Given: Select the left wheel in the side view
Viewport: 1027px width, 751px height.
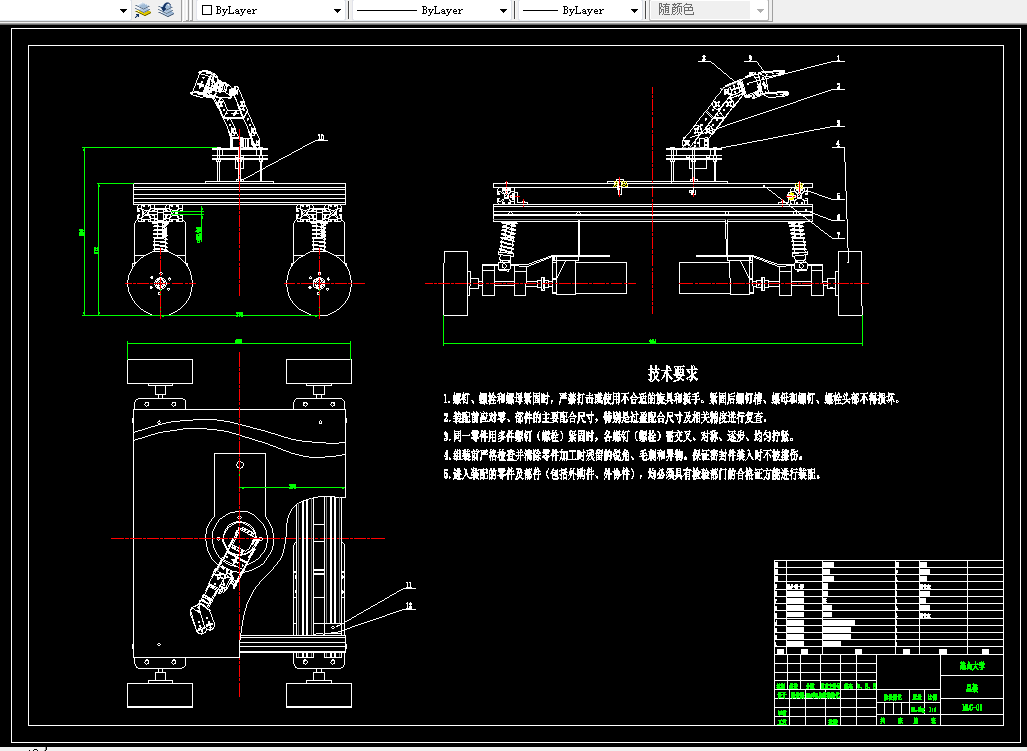Looking at the screenshot, I should point(160,284).
